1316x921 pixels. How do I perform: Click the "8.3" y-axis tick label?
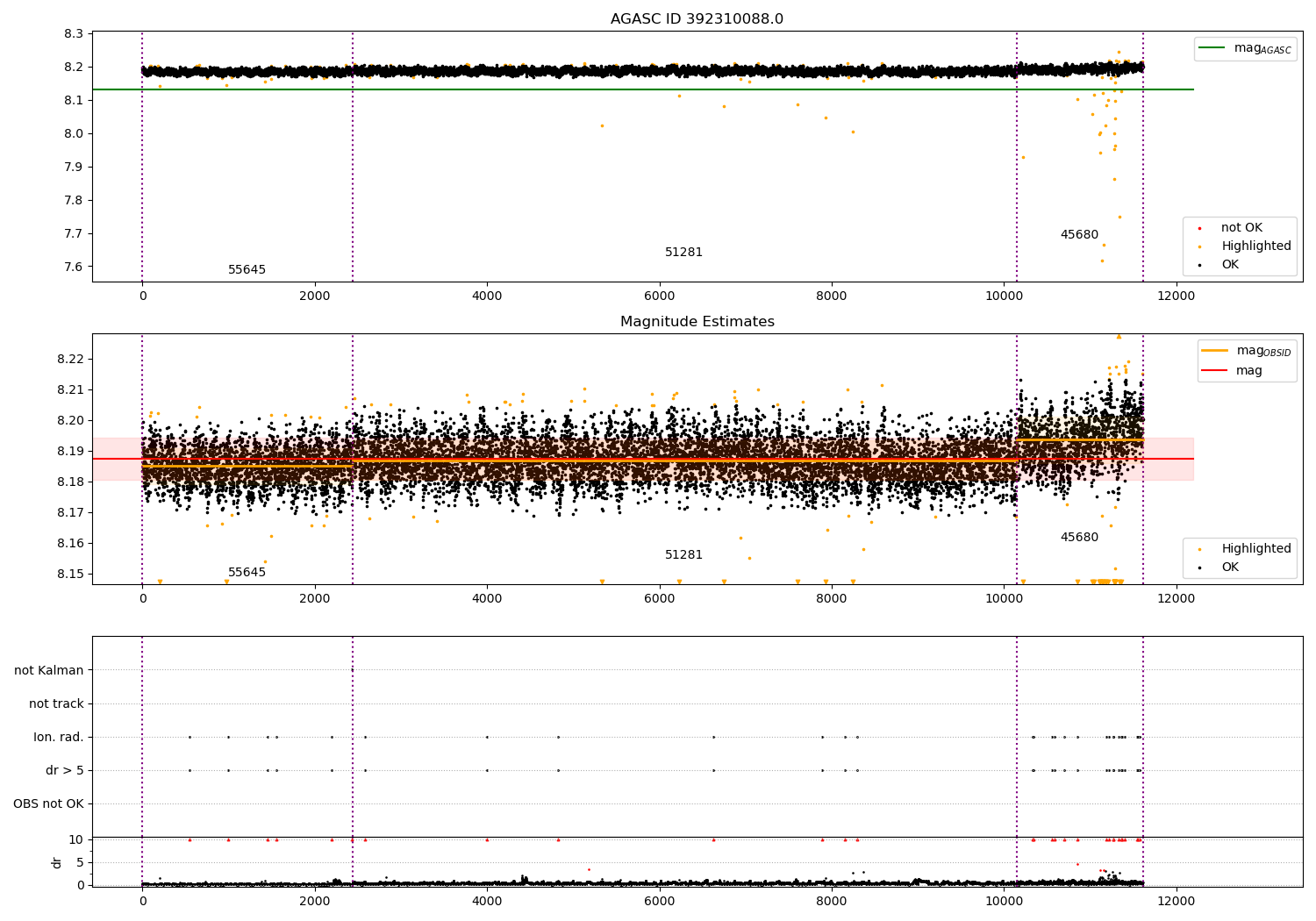[x=74, y=34]
